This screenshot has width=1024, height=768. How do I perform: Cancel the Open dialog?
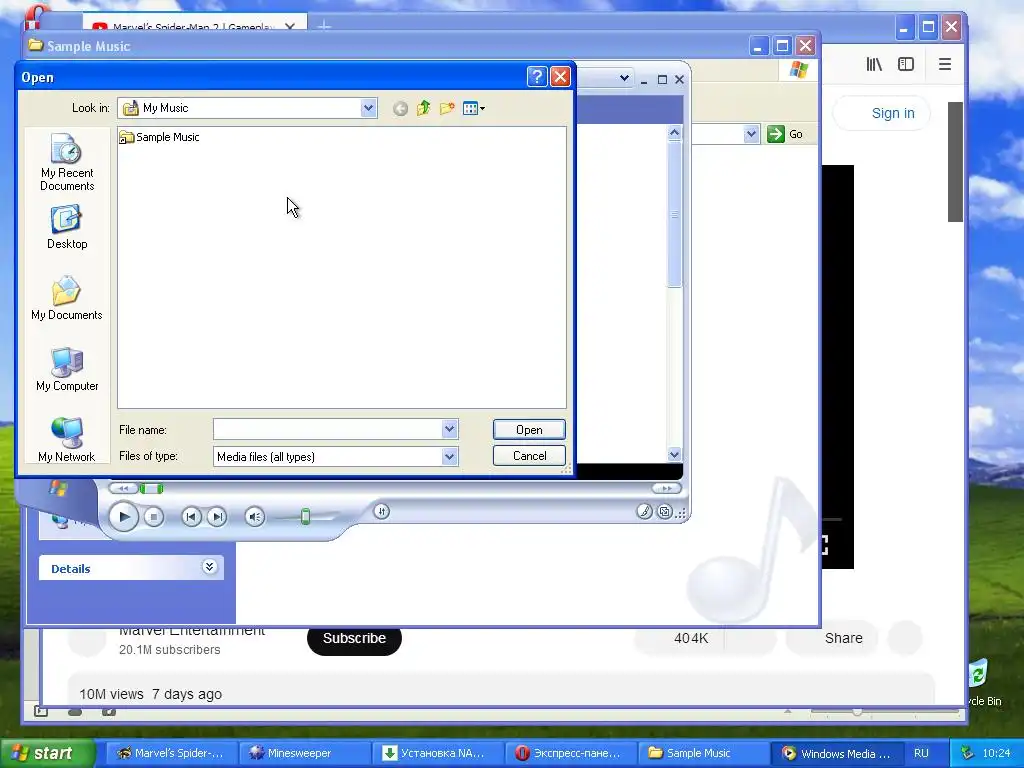[529, 456]
